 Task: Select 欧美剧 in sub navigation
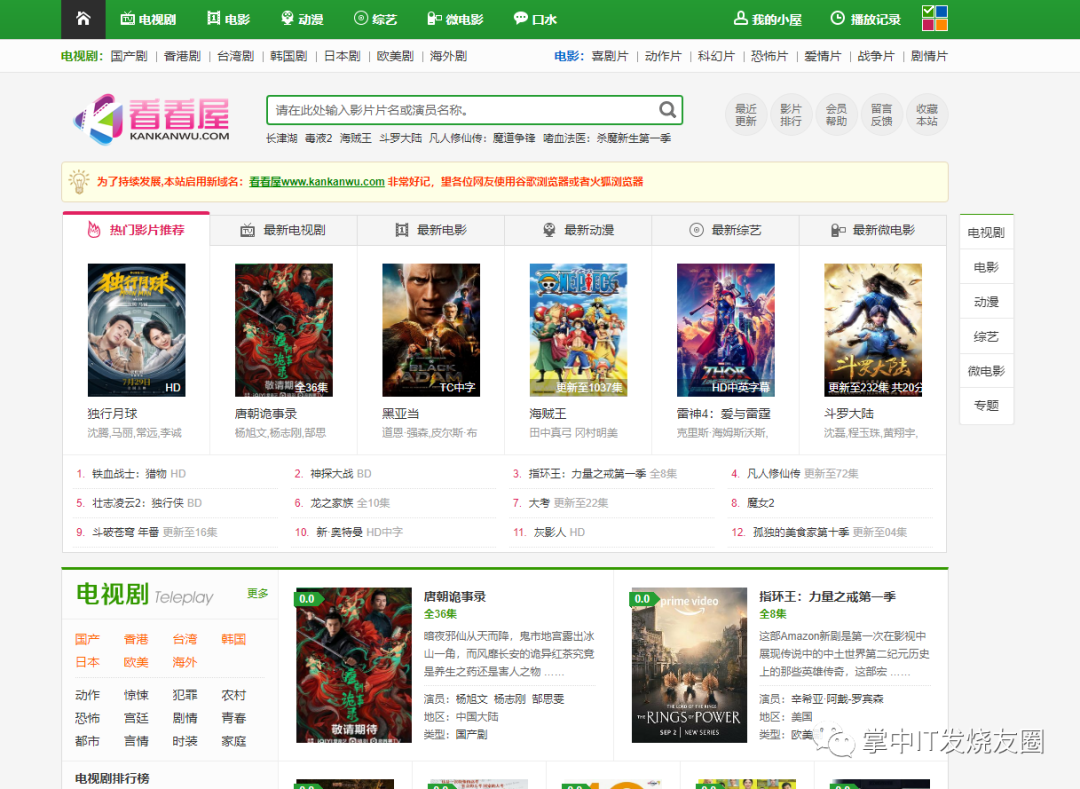(x=395, y=56)
